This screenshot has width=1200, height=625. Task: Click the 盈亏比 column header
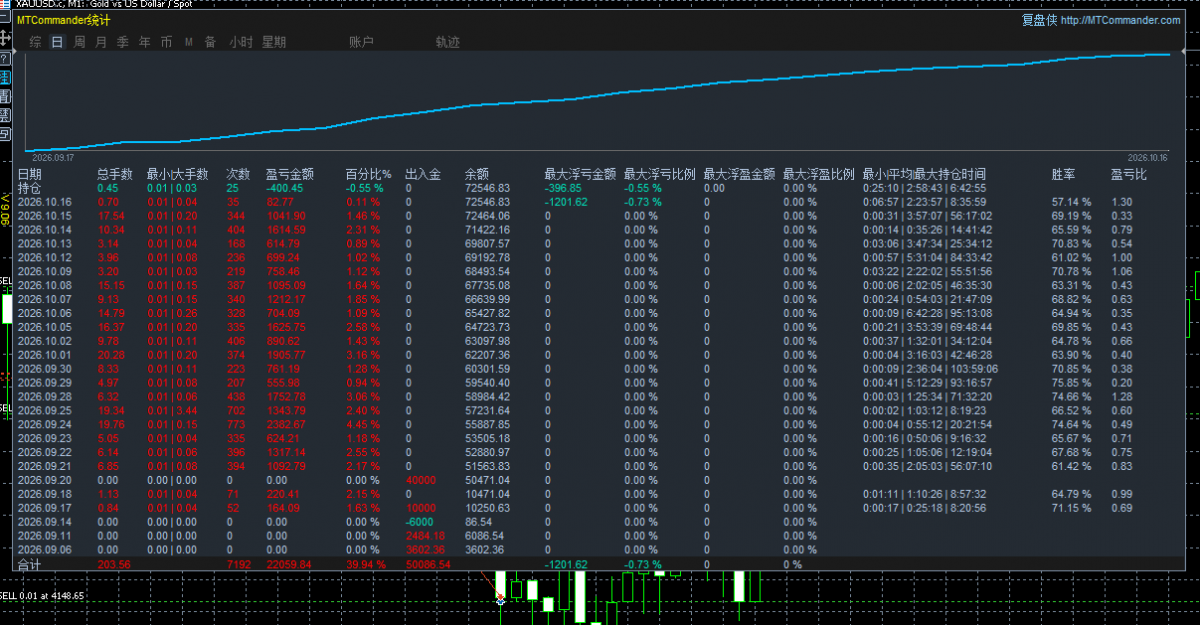tap(1129, 174)
